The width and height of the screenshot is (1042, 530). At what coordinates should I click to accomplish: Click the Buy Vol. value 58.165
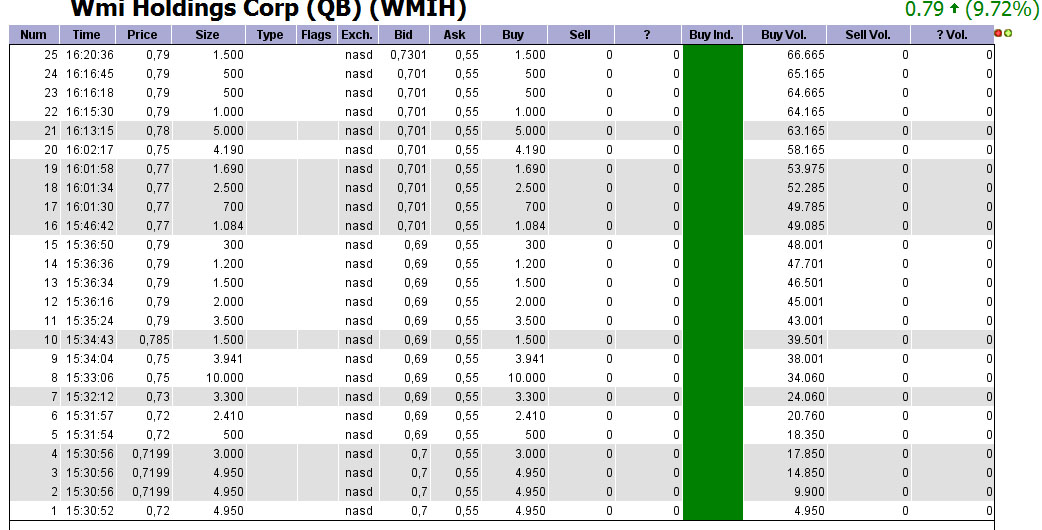[x=805, y=150]
